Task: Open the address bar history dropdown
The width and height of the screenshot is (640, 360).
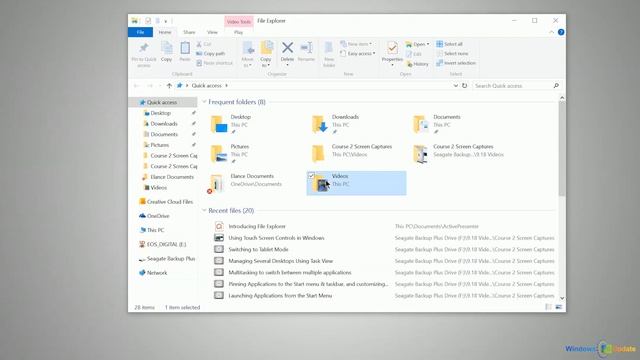Action: [x=456, y=86]
